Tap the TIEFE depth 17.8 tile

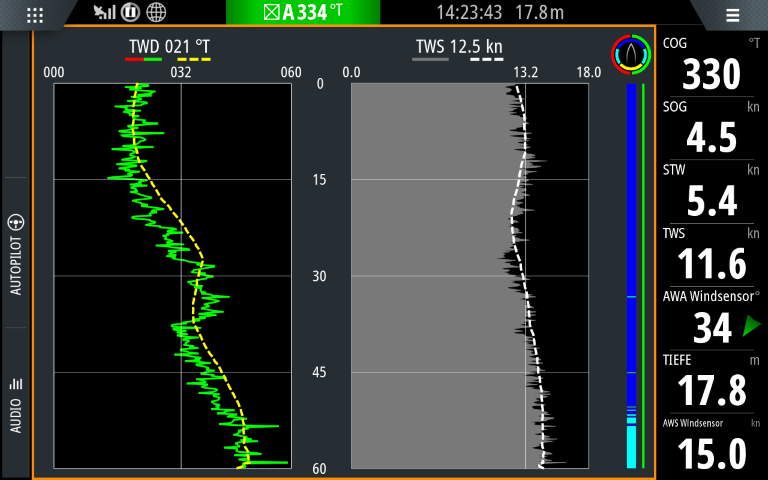(711, 382)
